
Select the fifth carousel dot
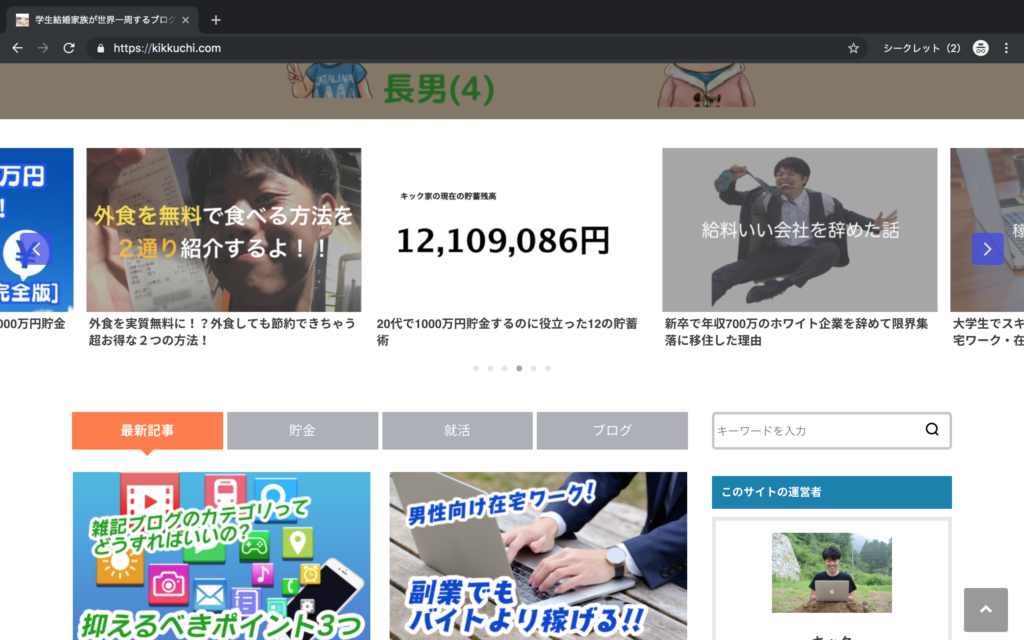coord(534,368)
